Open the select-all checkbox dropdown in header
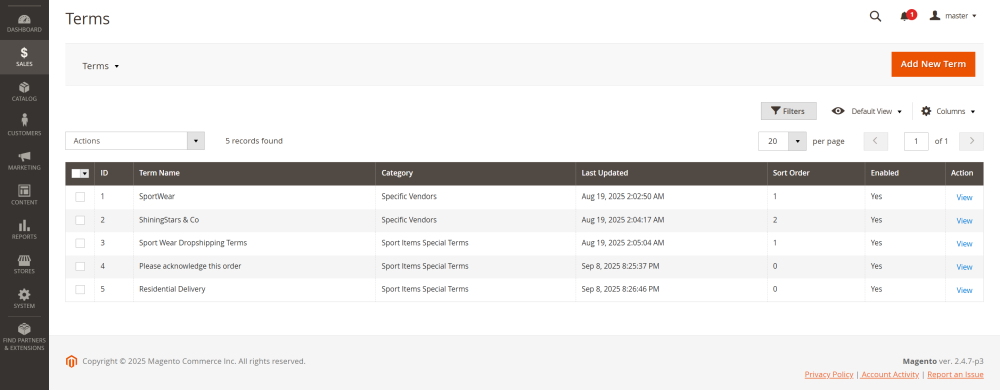 pyautogui.click(x=84, y=173)
